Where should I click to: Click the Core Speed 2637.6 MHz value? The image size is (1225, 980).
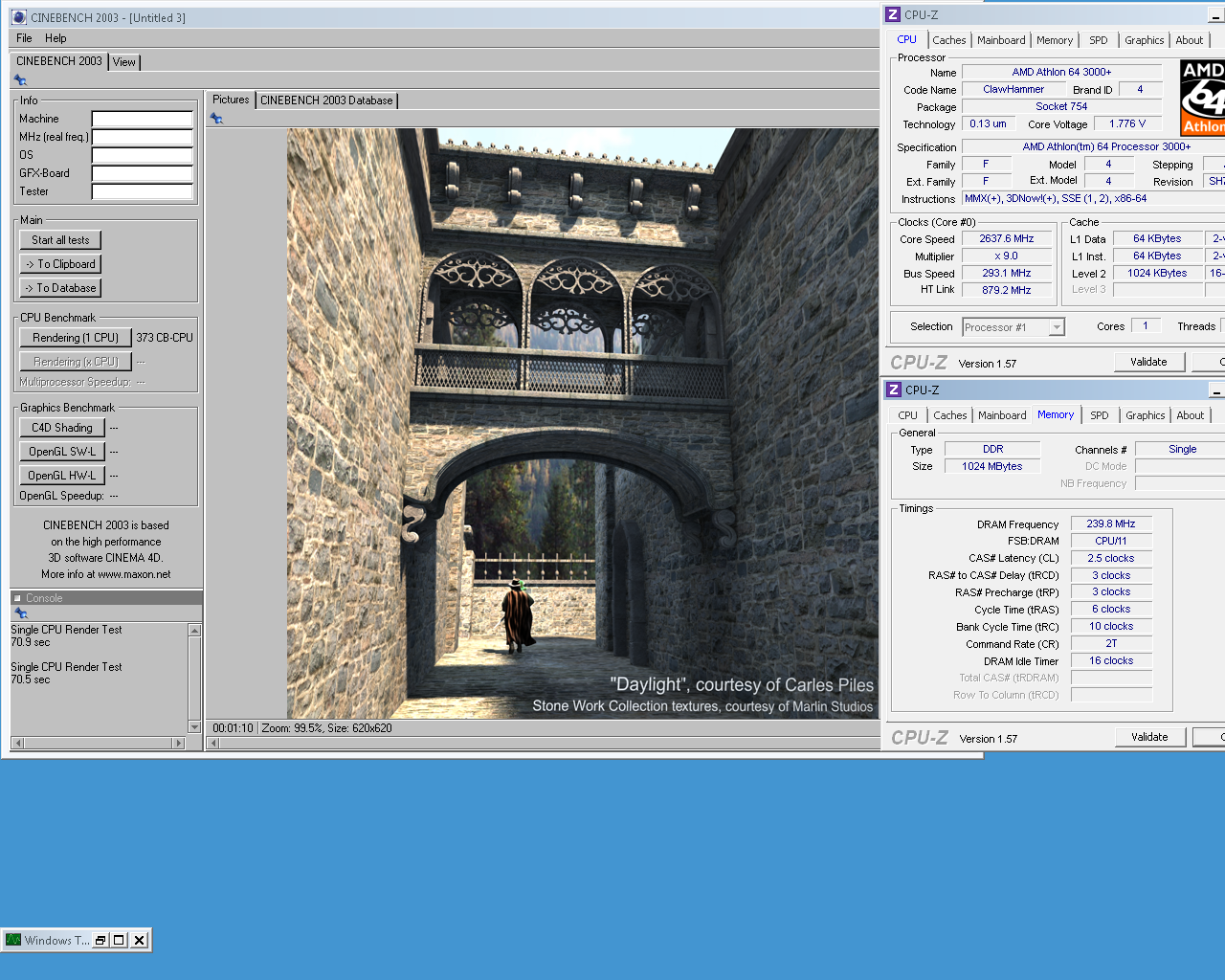[x=1007, y=239]
